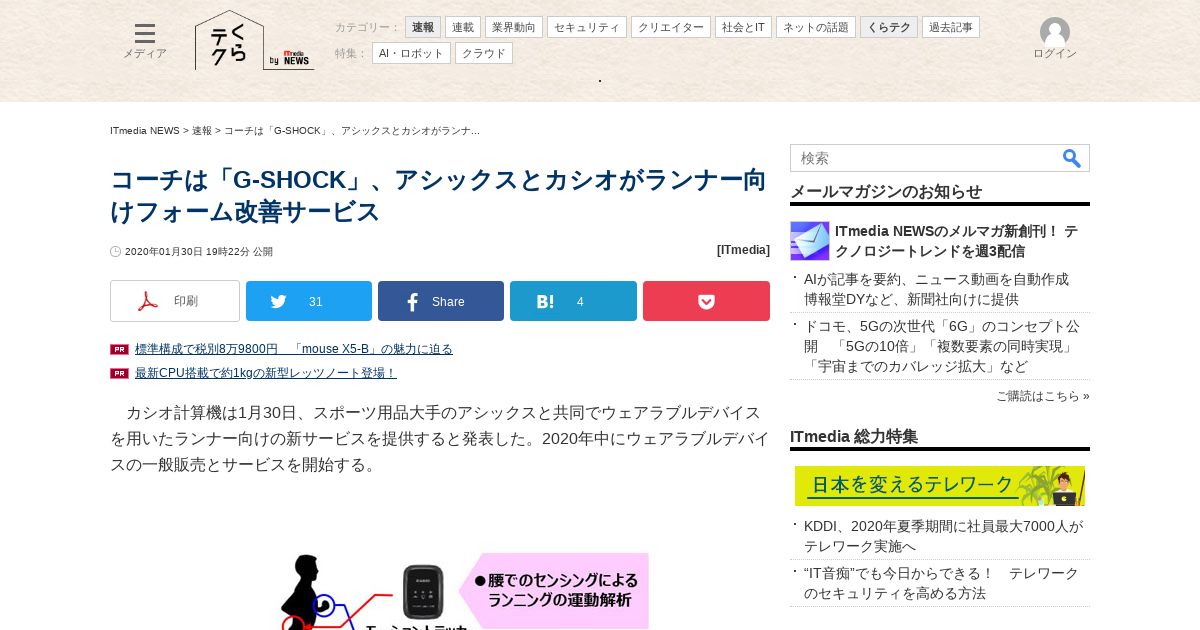
Task: Click the 検索 search input field
Action: (x=925, y=158)
